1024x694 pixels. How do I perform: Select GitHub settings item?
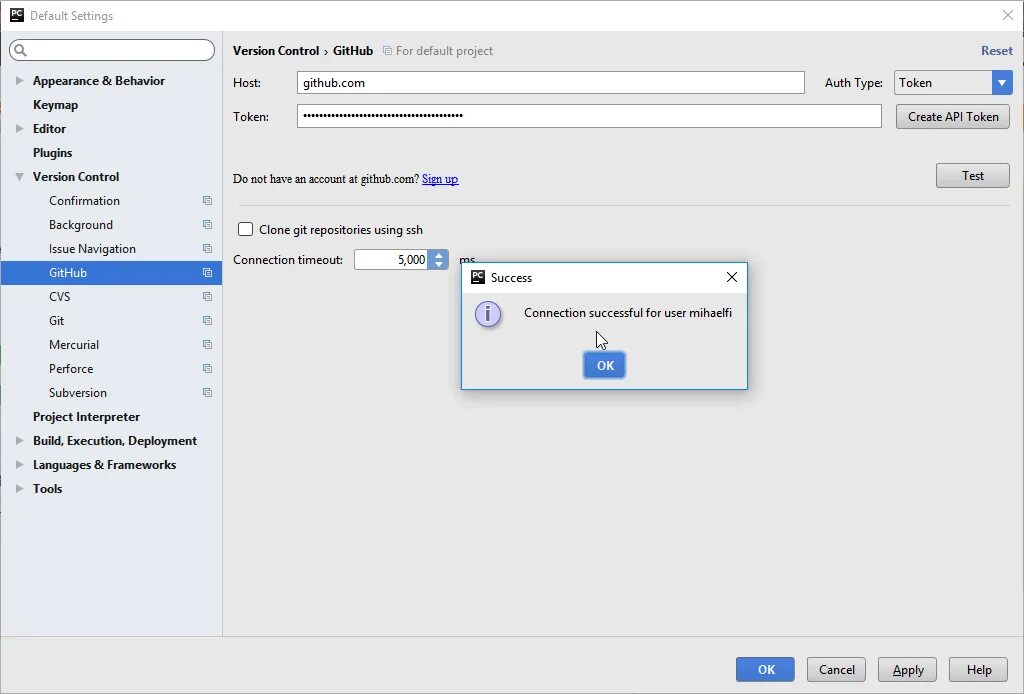(x=111, y=273)
